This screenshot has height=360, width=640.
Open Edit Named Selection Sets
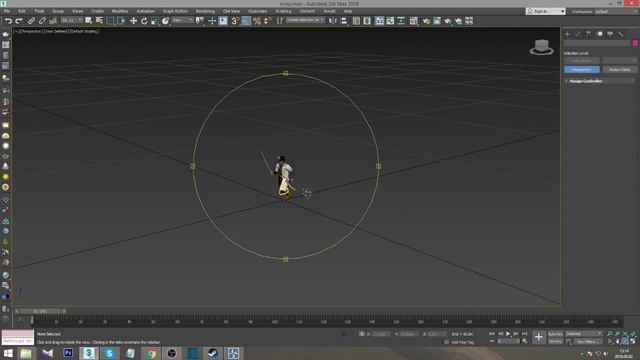[280, 21]
